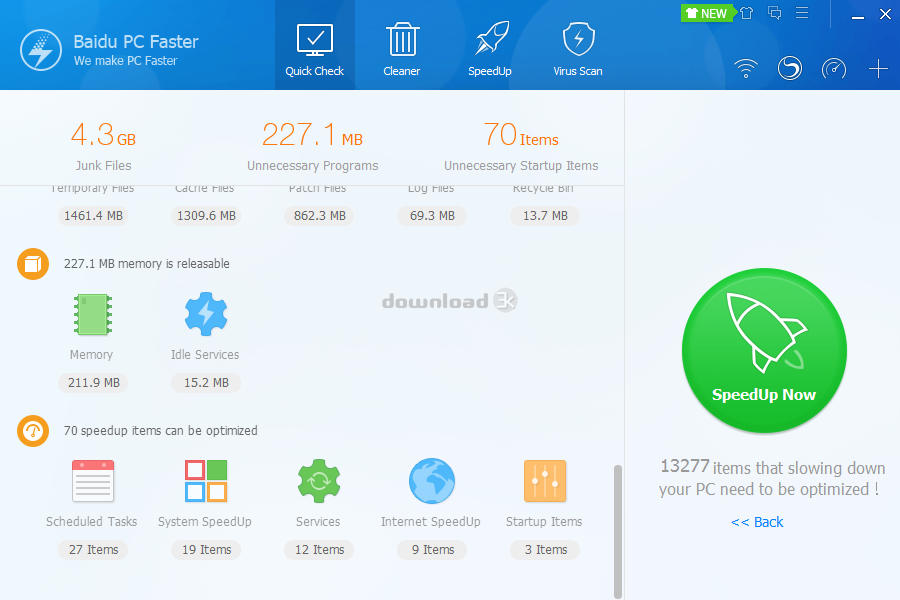900x600 pixels.
Task: Click the 9 Items internet speedup badge
Action: pos(432,550)
